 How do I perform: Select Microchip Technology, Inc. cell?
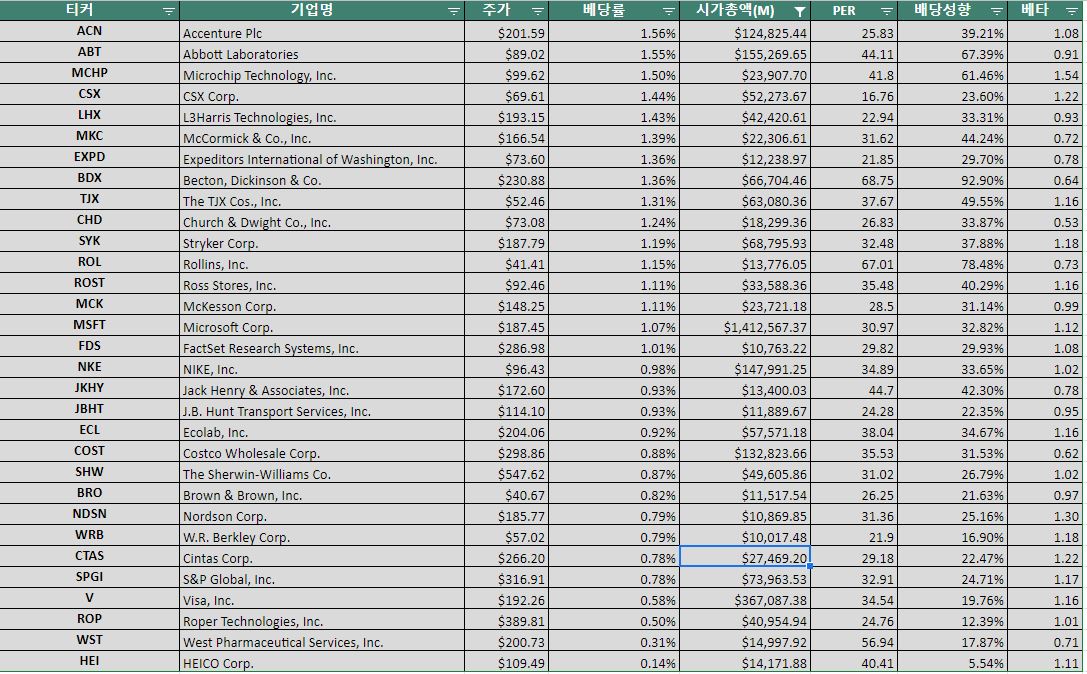322,74
